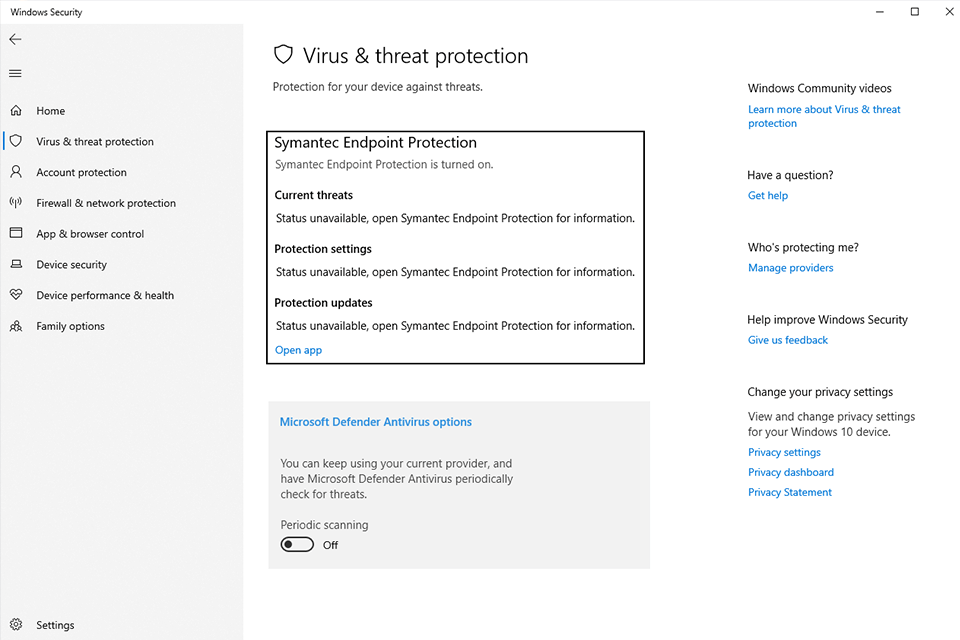960x640 pixels.
Task: Expand Microsoft Defender Antivirus options
Action: coord(375,422)
